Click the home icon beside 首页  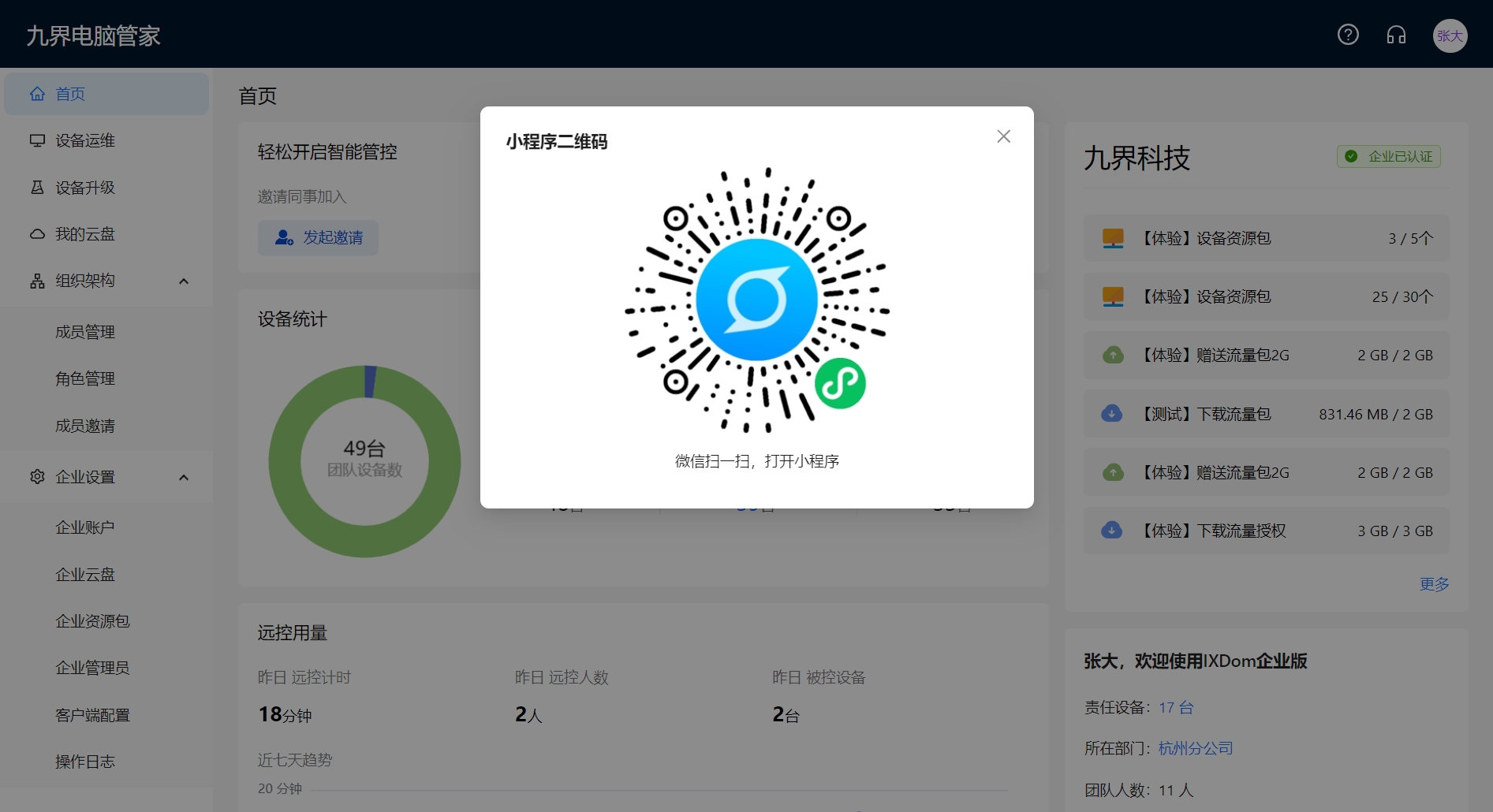coord(37,94)
